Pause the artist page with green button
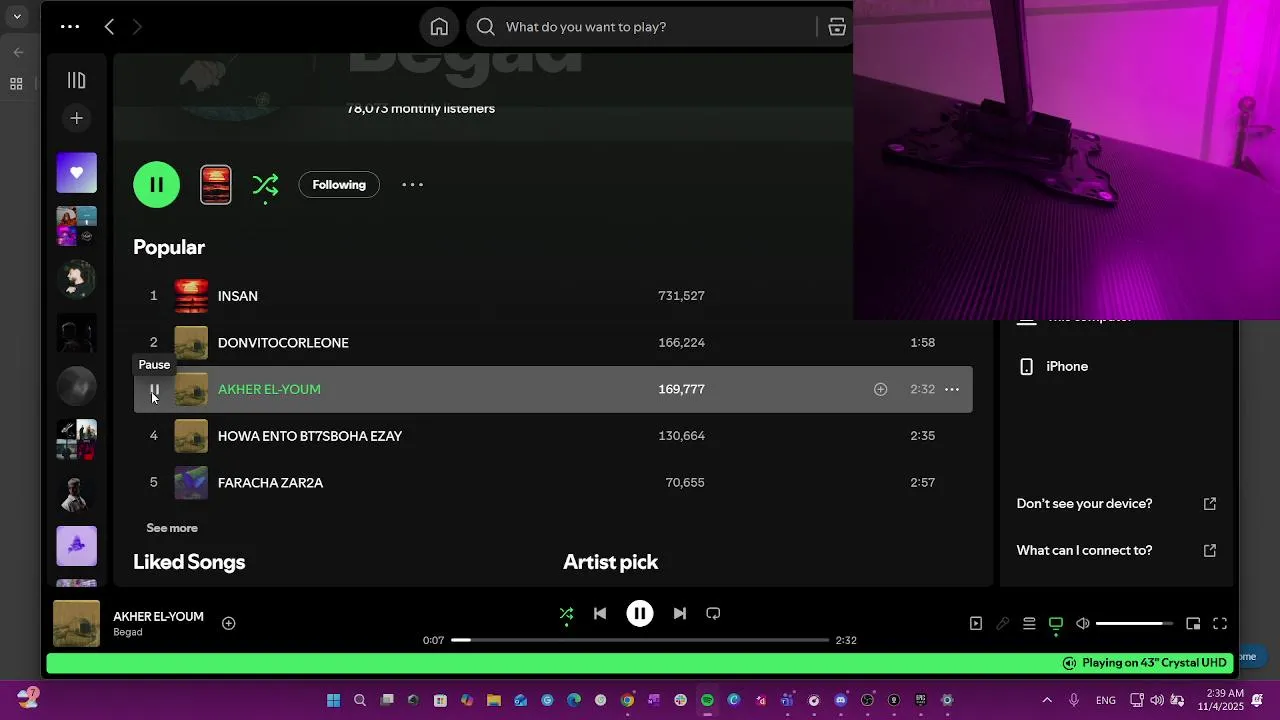Viewport: 1280px width, 720px height. coord(157,184)
